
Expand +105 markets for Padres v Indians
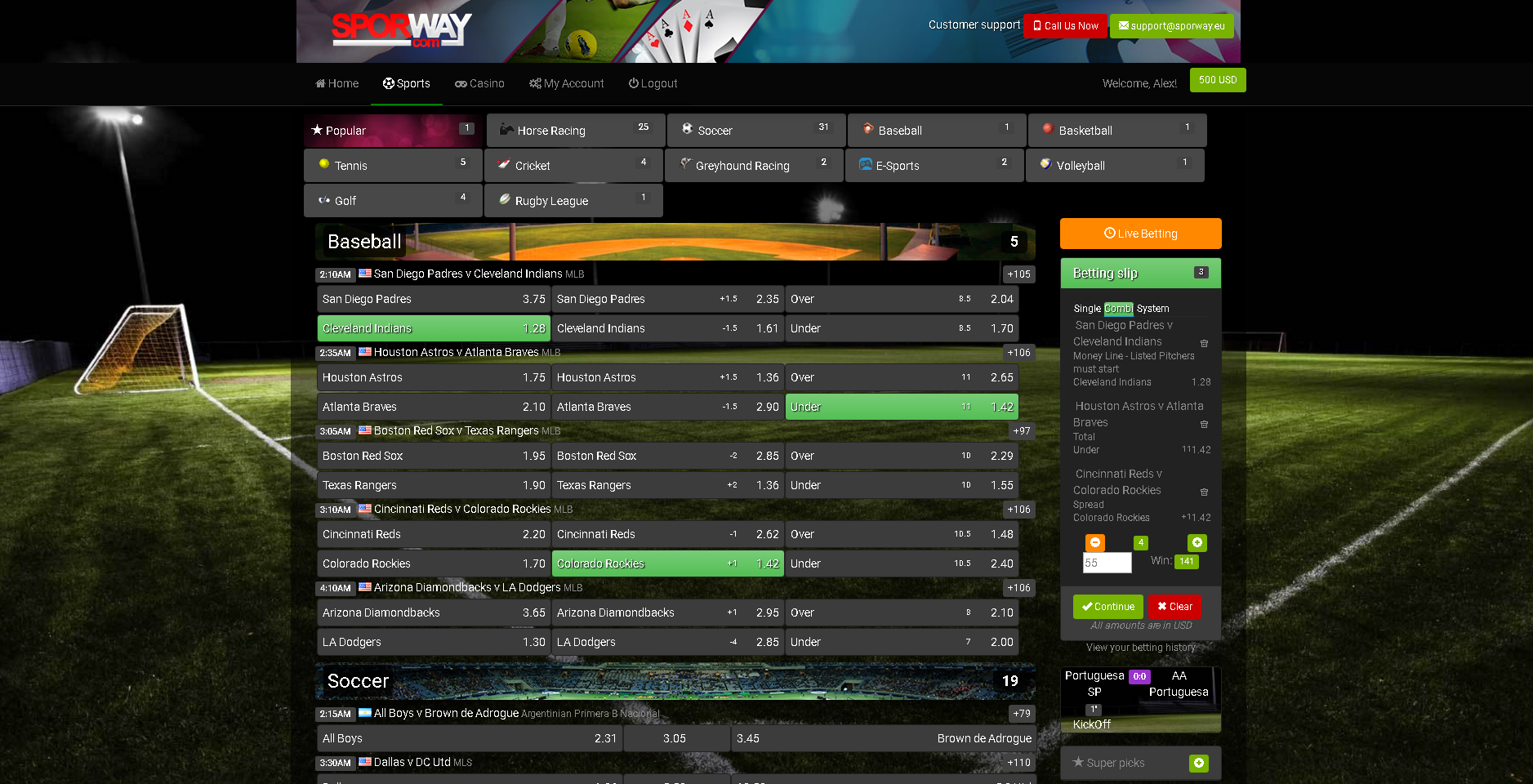(x=1018, y=274)
